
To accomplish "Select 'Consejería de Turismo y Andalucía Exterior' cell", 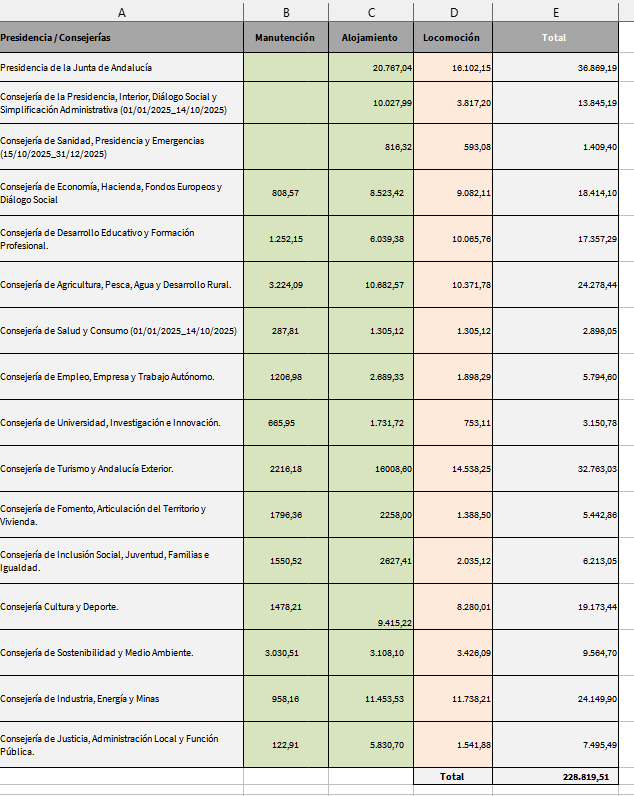I will coord(121,469).
